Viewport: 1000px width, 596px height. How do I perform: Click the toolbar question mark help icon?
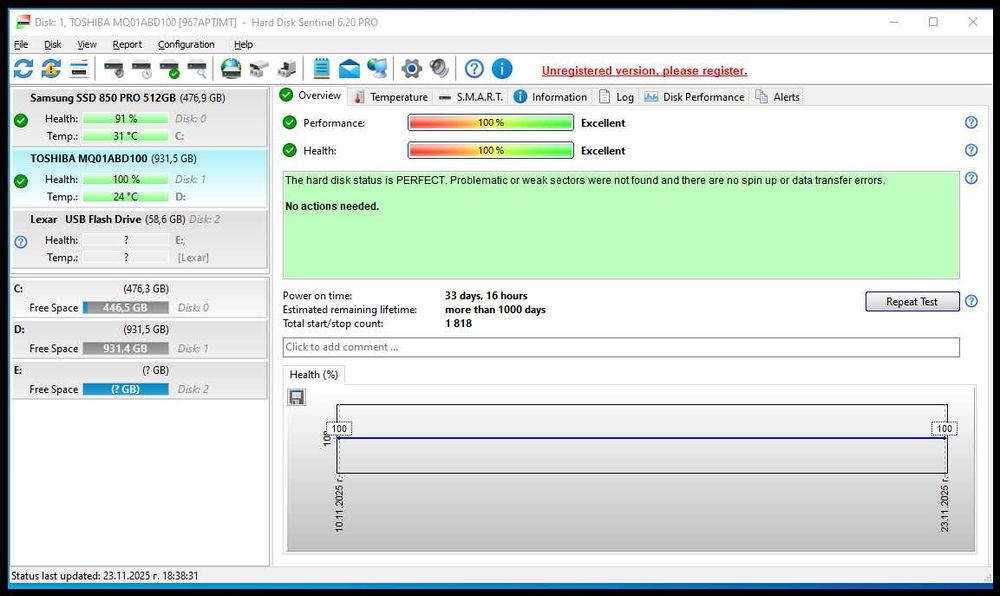click(474, 69)
